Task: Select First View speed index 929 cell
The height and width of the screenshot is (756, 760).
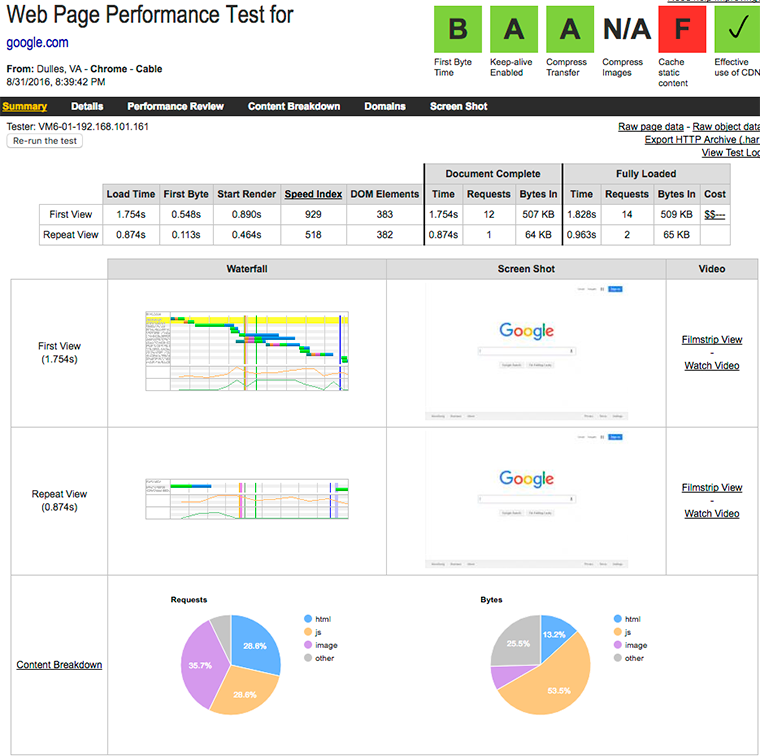Action: (313, 214)
